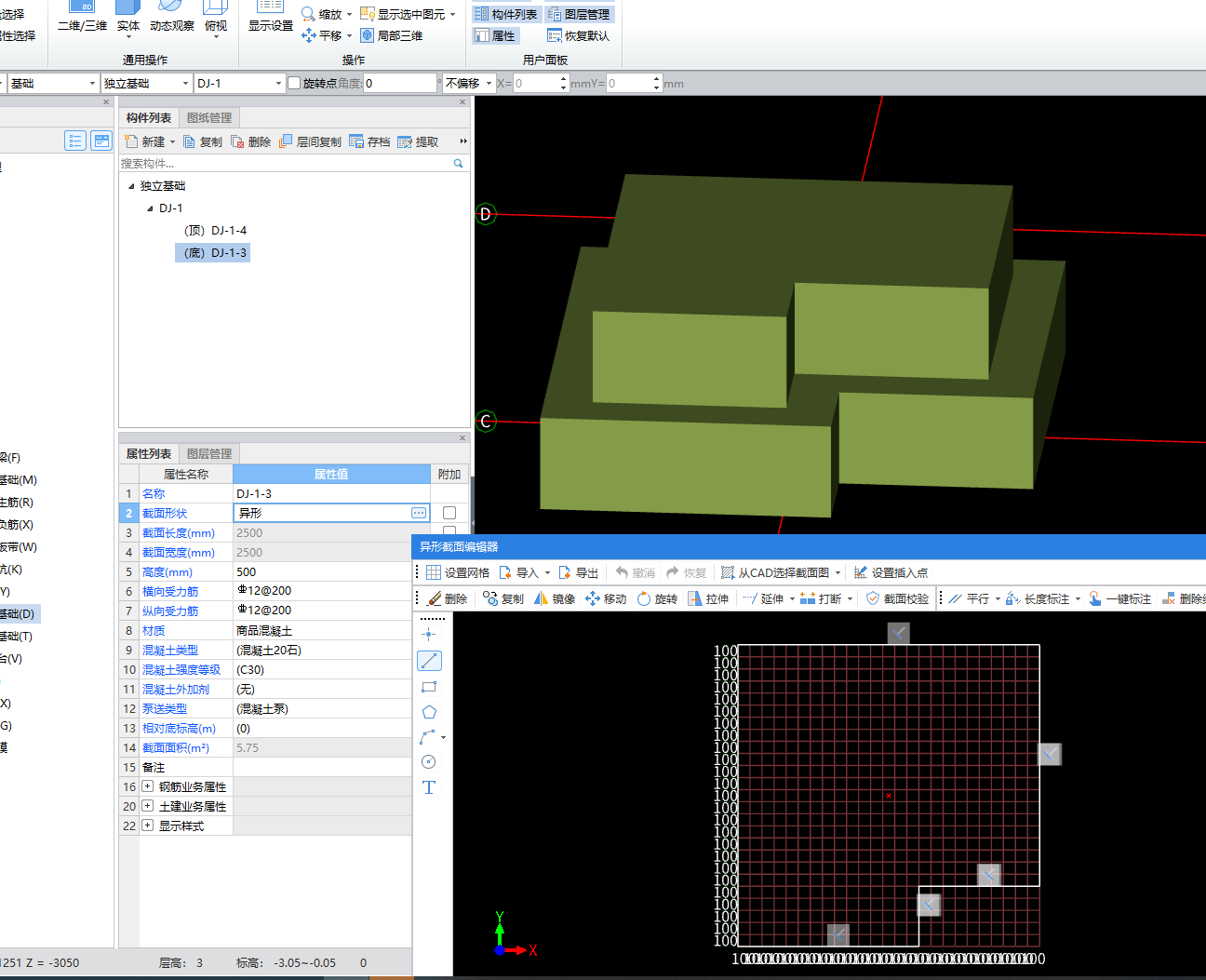
Task: Toggle 旋转点 checkbox
Action: coord(294,83)
